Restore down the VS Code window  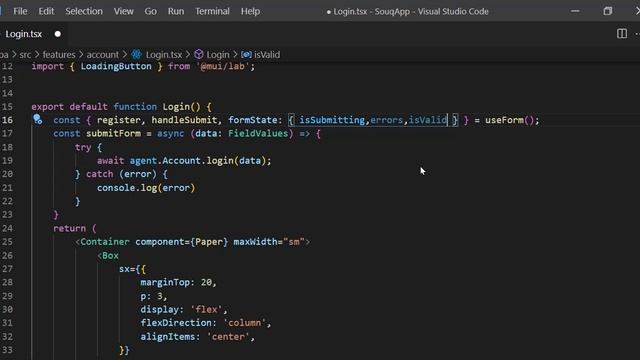tap(607, 11)
